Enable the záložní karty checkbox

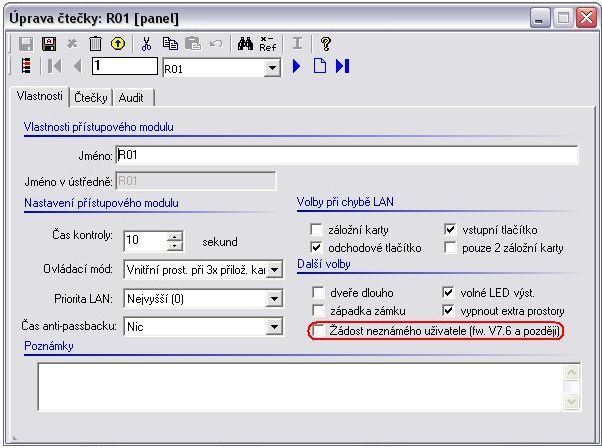(x=317, y=229)
